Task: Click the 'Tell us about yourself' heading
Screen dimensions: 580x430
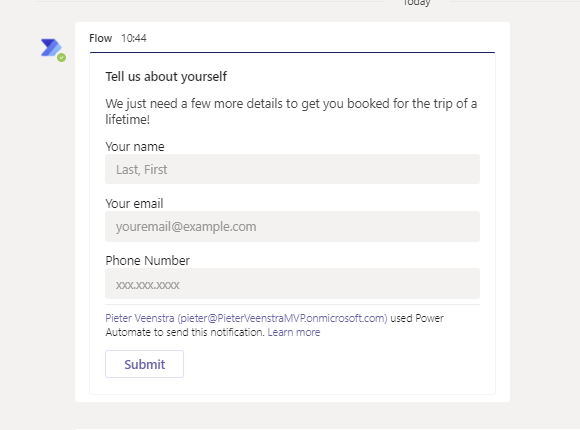Action: pyautogui.click(x=166, y=77)
